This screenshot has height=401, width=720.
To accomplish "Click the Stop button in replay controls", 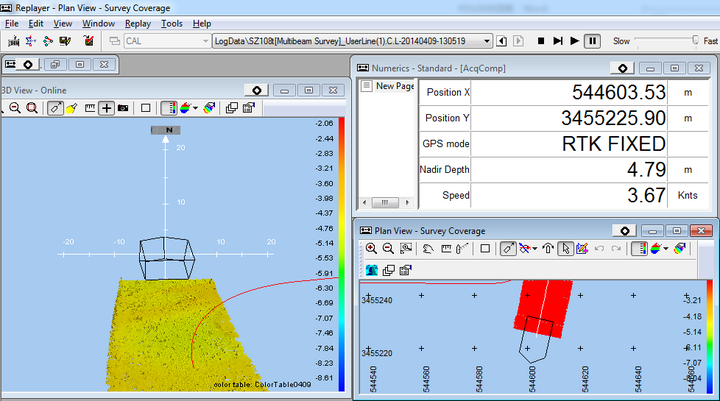I will point(540,41).
